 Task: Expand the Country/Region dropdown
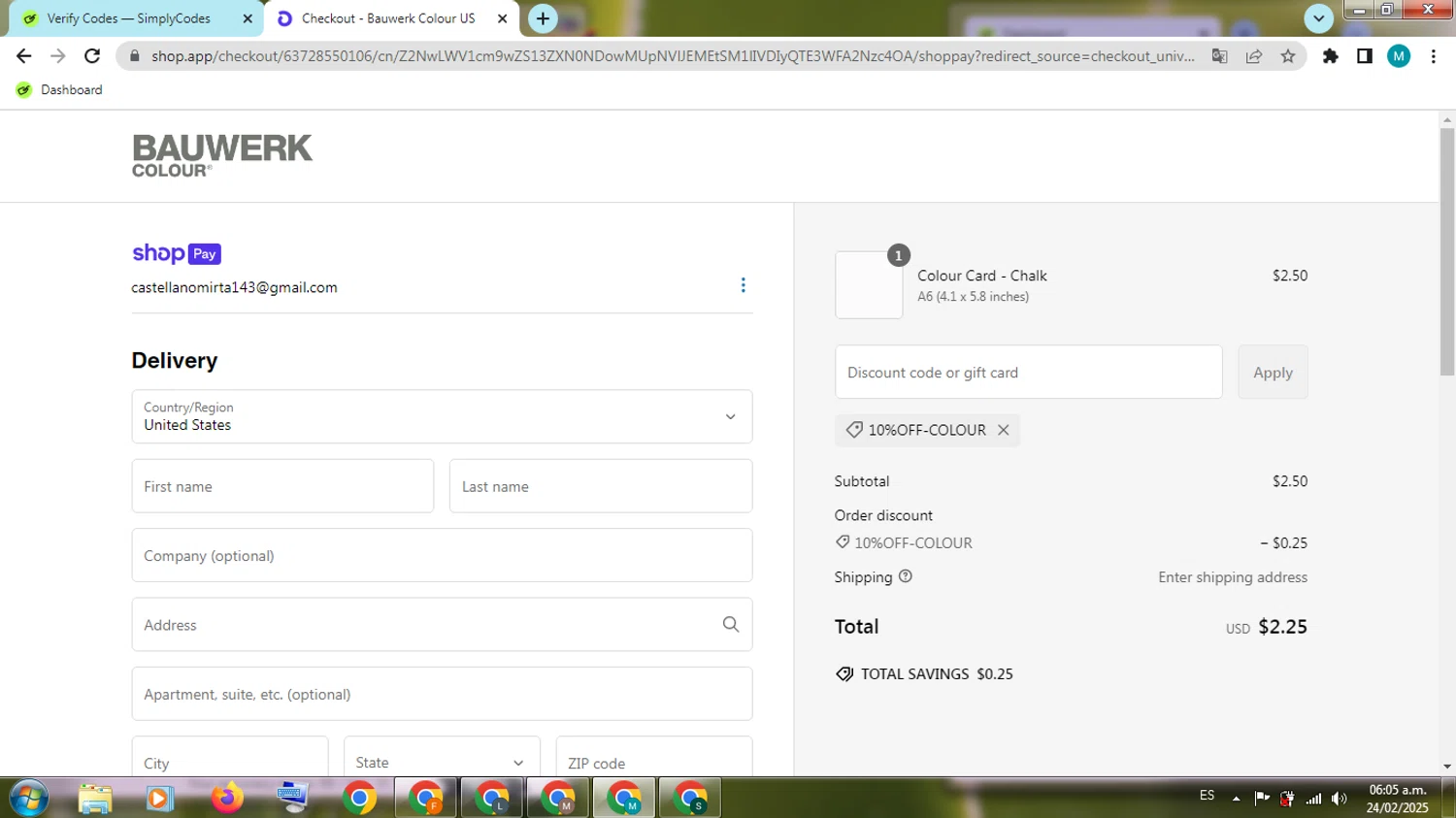click(442, 416)
